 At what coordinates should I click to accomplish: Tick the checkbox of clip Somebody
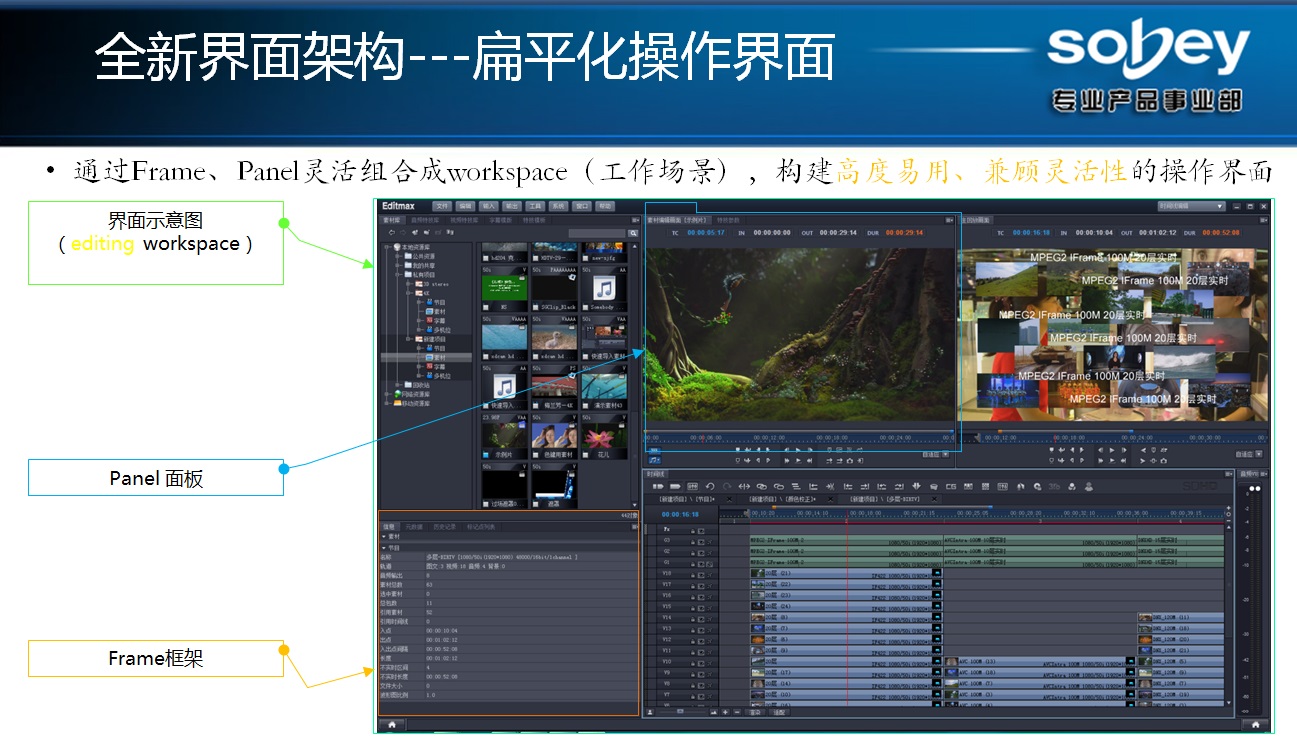[586, 307]
